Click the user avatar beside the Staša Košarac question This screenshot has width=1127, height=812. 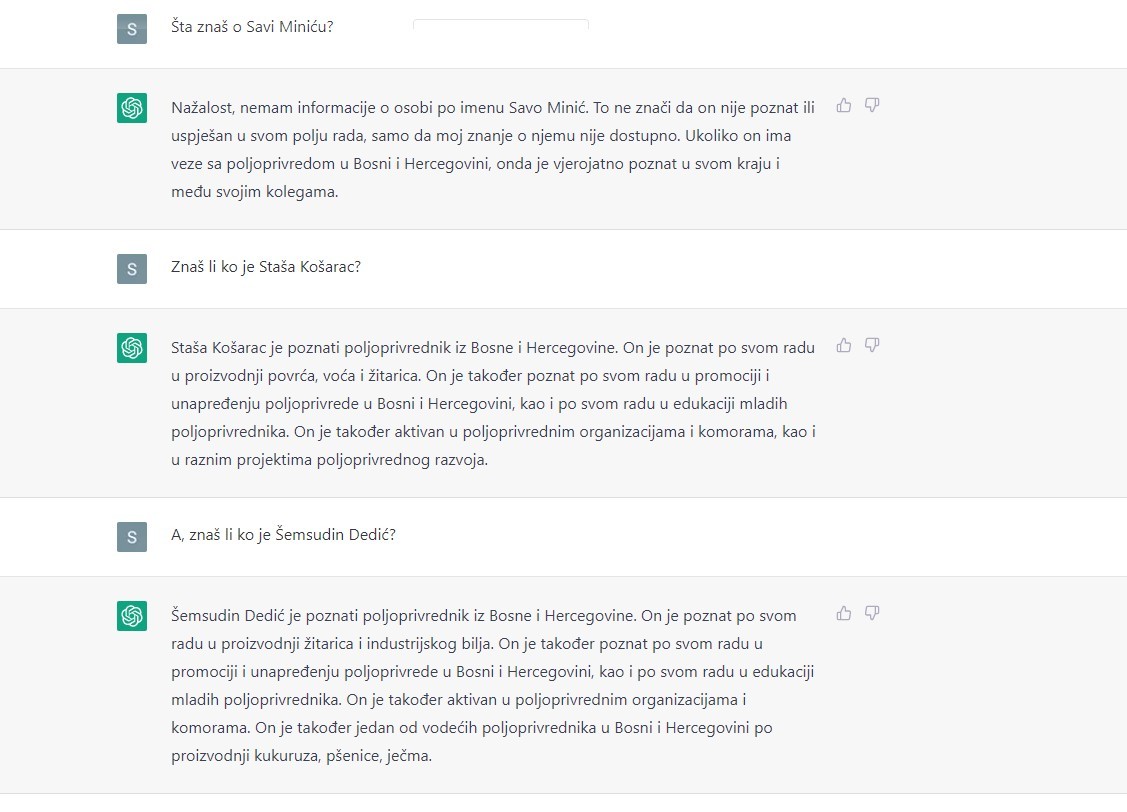[x=132, y=268]
